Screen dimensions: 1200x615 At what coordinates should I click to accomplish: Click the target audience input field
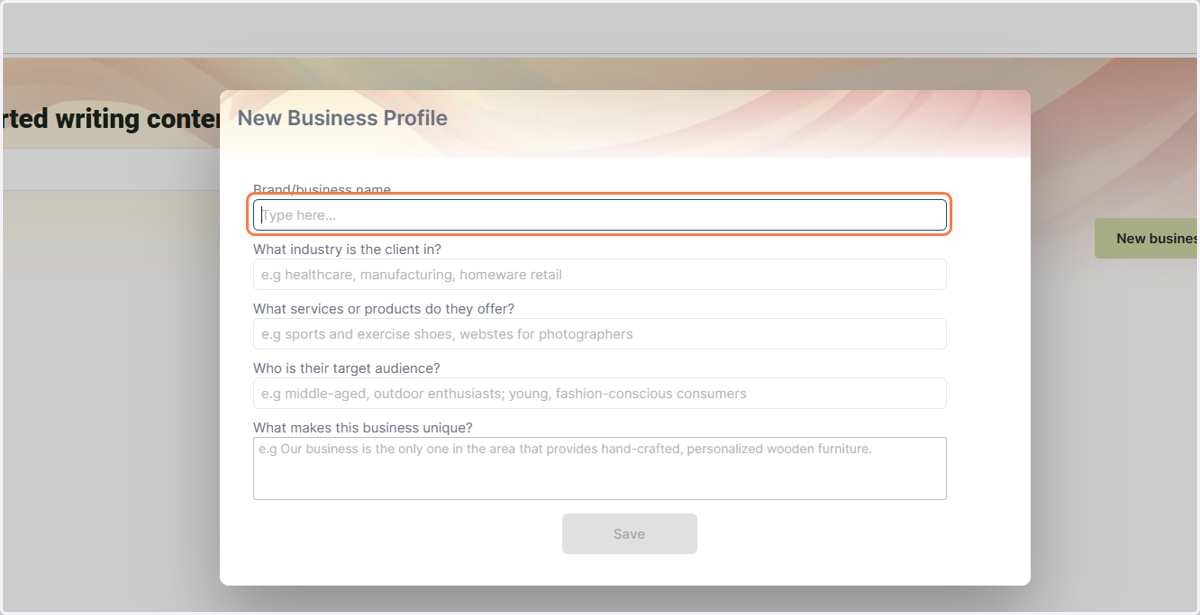click(x=600, y=393)
